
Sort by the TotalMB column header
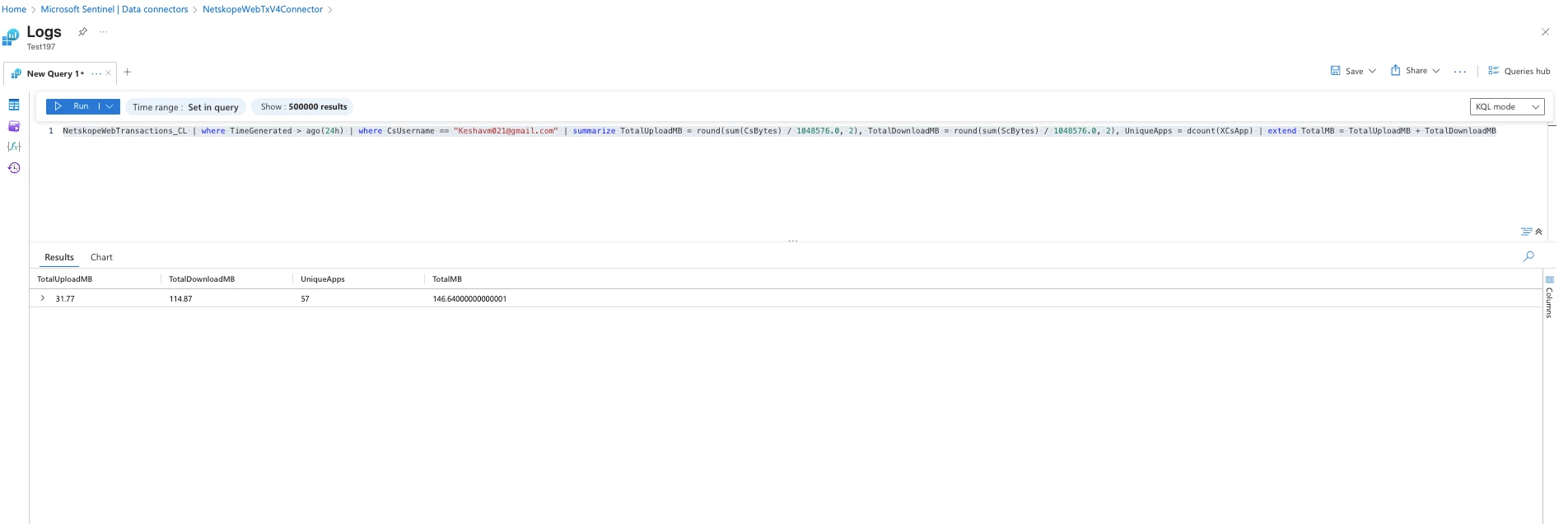tap(447, 279)
